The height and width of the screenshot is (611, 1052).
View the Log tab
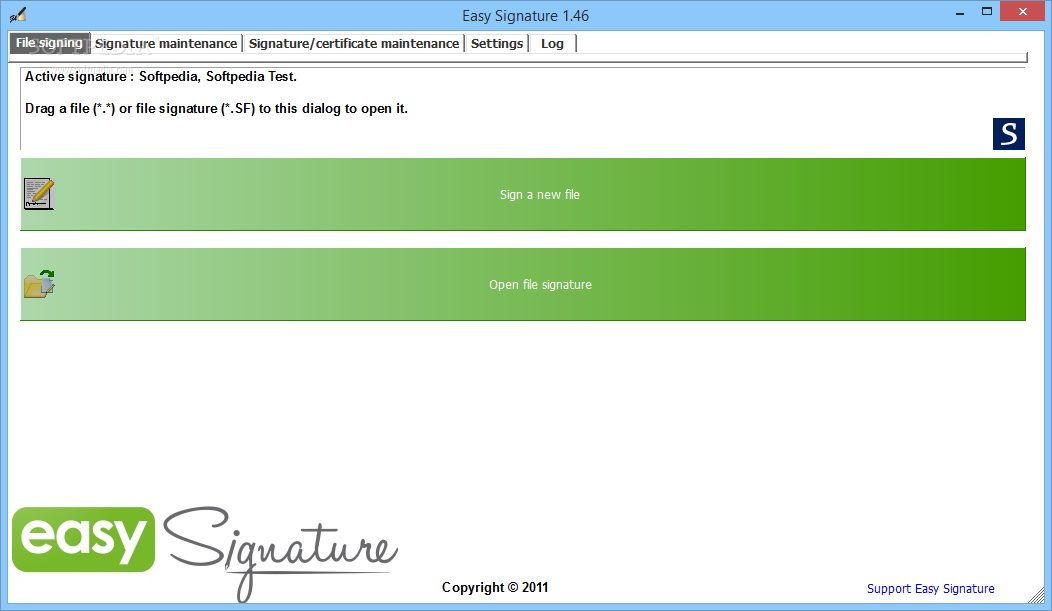tap(552, 44)
